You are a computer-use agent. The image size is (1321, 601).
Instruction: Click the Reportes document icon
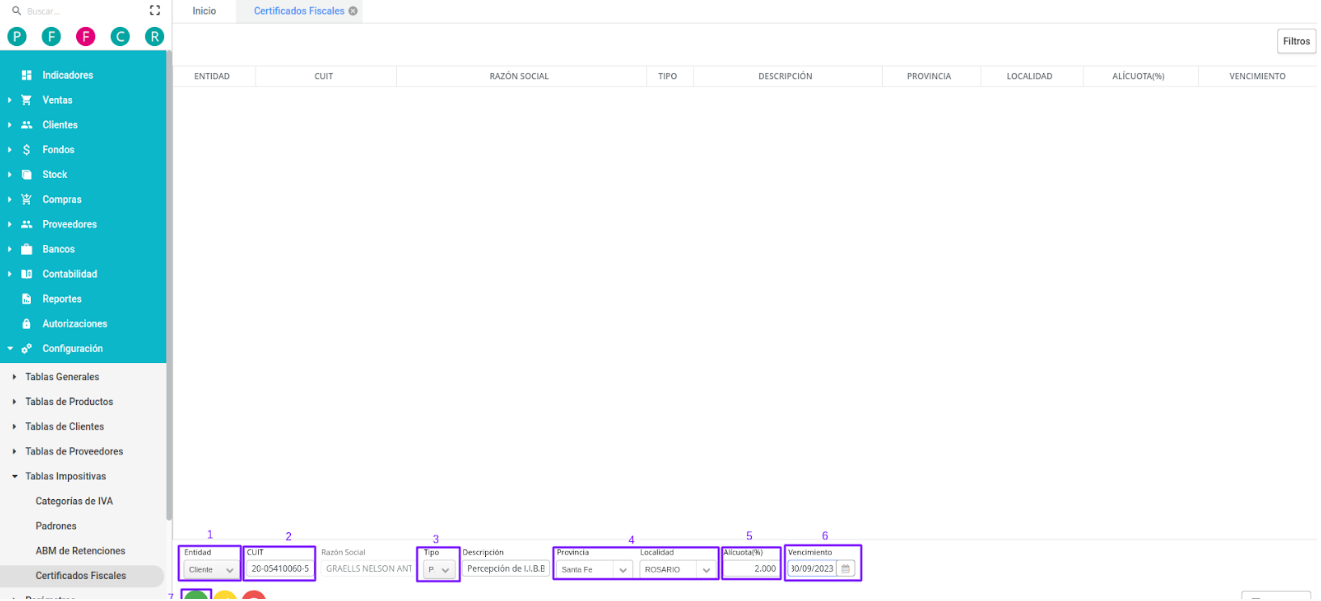[27, 299]
